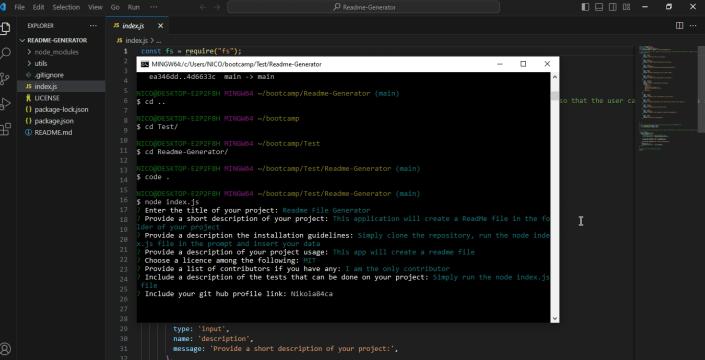Click the message: 'Provide a short description' line
The height and width of the screenshot is (360, 705).
[286, 349]
